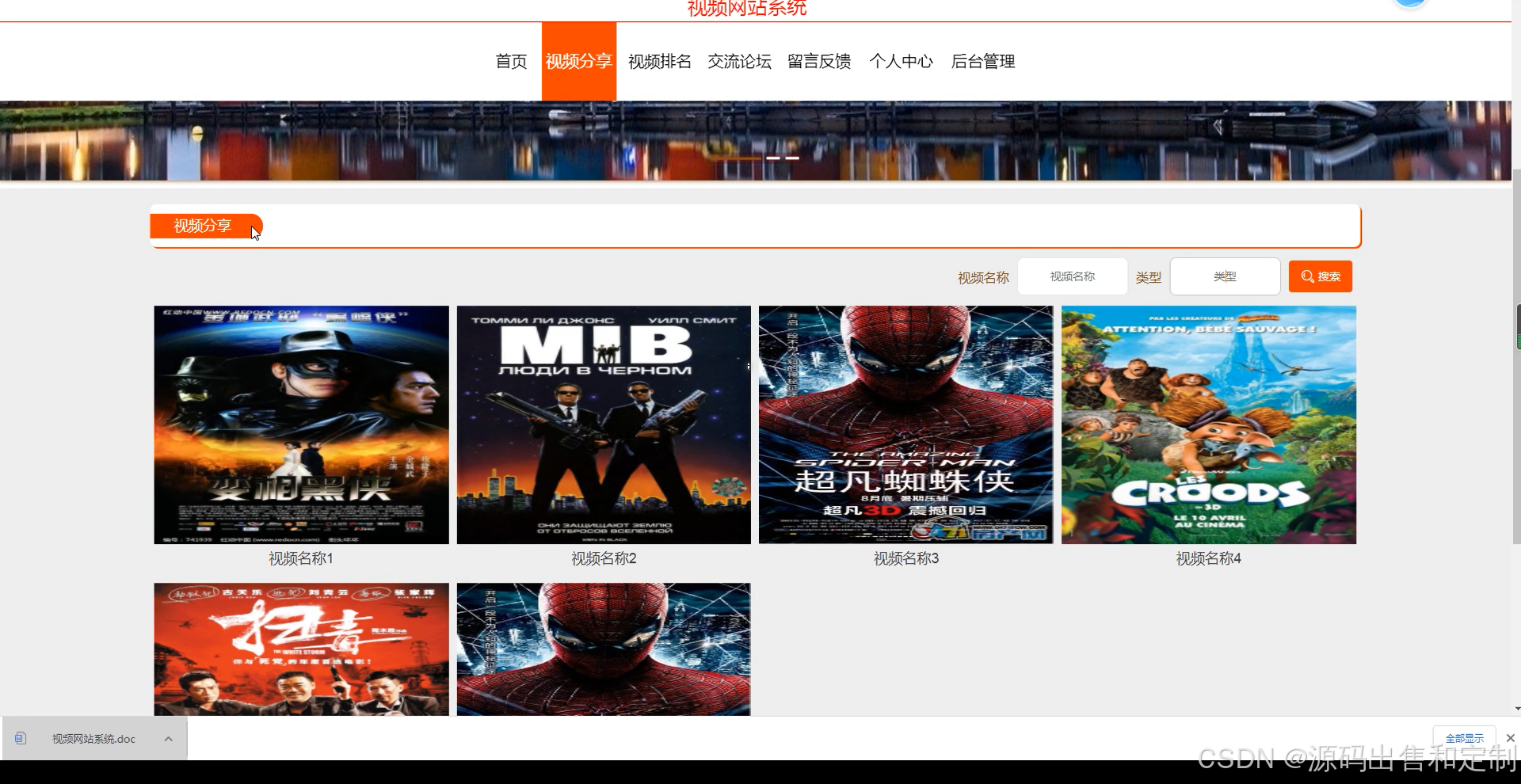Open downloaded file 视频网站系统.doc
The image size is (1521, 784).
[x=93, y=739]
